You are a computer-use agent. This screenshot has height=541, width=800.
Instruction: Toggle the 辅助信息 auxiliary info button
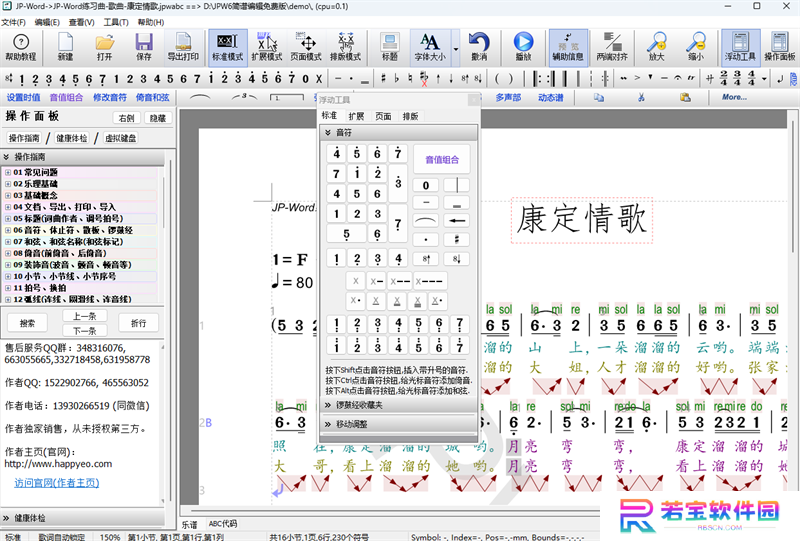point(568,47)
